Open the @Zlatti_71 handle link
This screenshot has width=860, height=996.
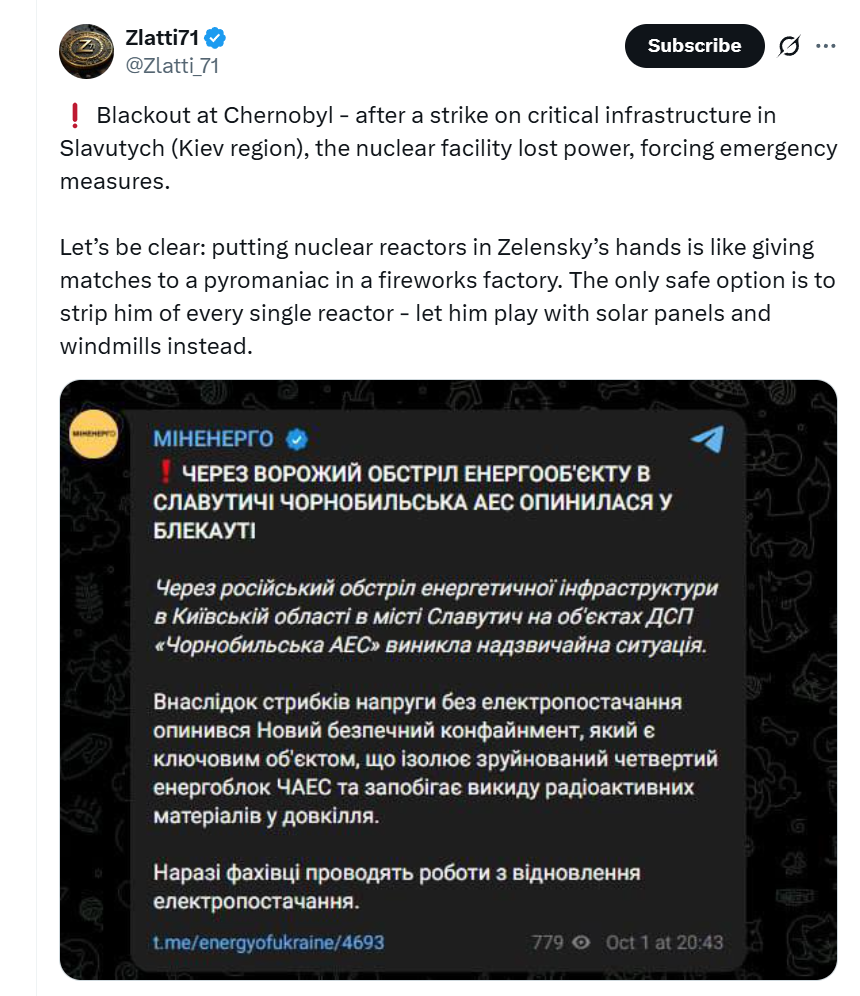pyautogui.click(x=172, y=66)
